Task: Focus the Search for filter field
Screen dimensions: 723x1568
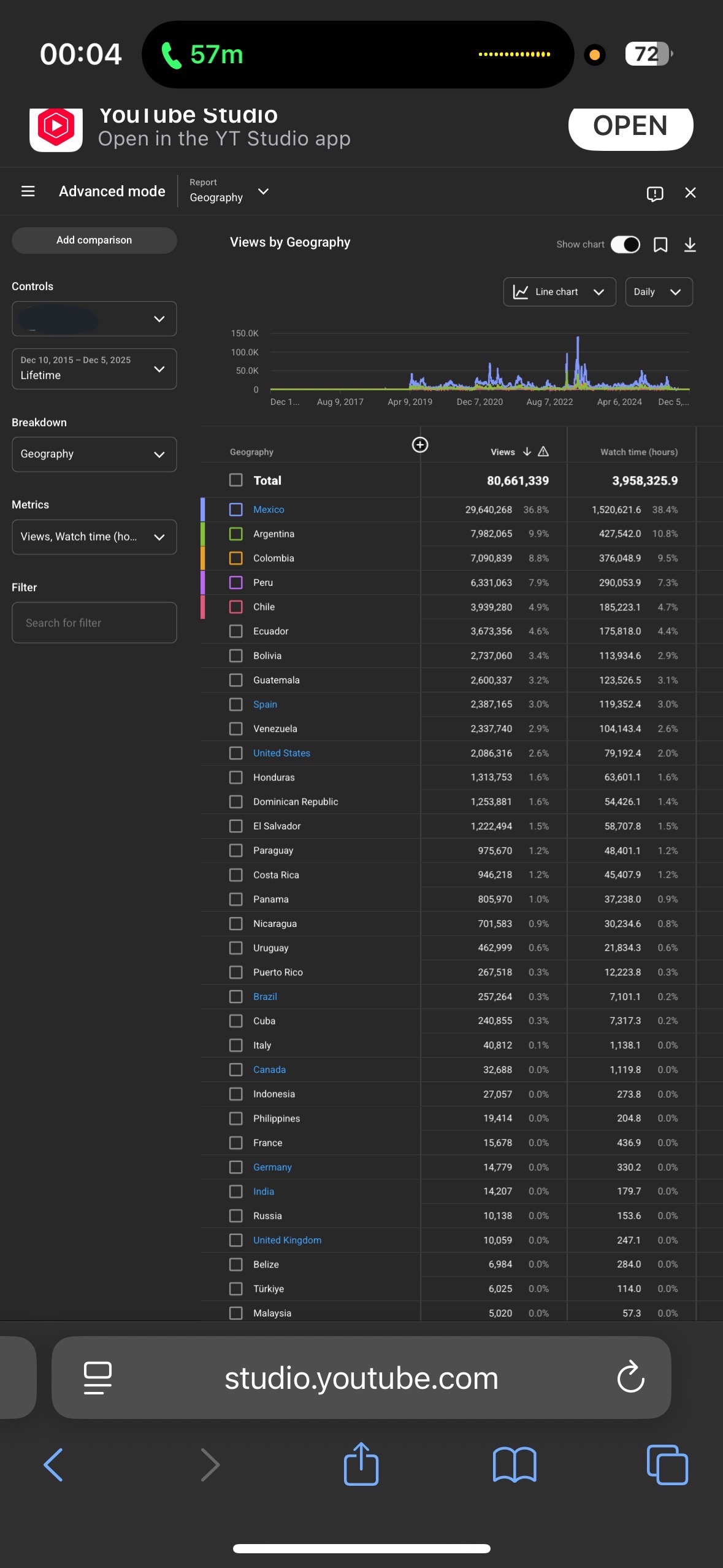Action: point(94,623)
